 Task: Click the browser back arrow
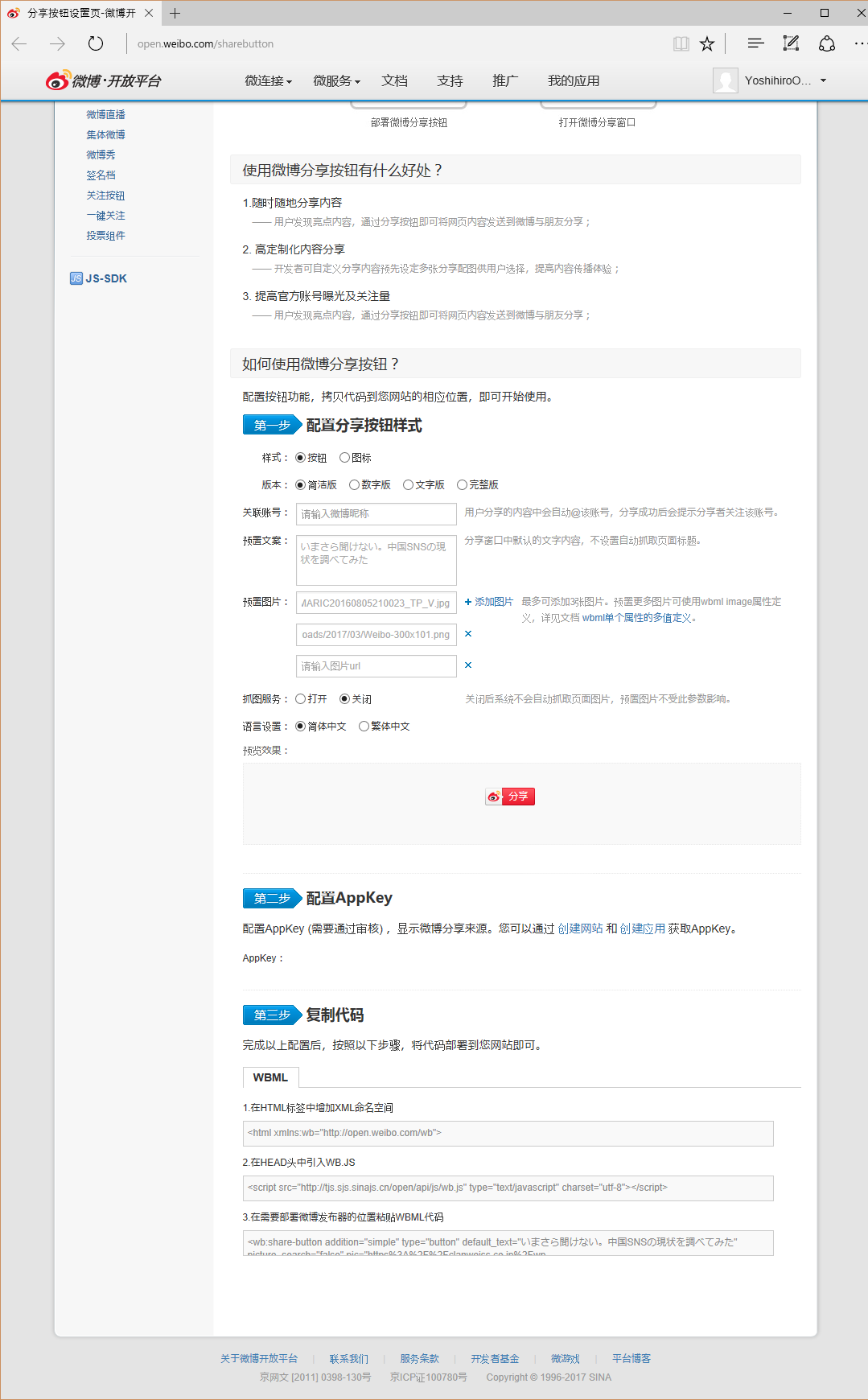click(x=19, y=43)
